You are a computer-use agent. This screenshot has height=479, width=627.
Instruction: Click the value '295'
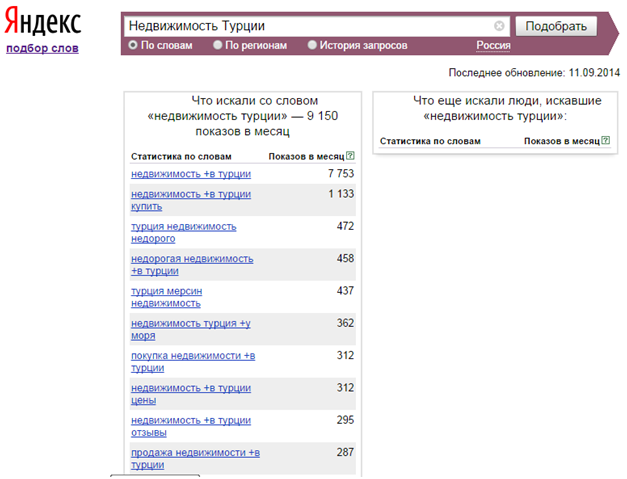(345, 420)
